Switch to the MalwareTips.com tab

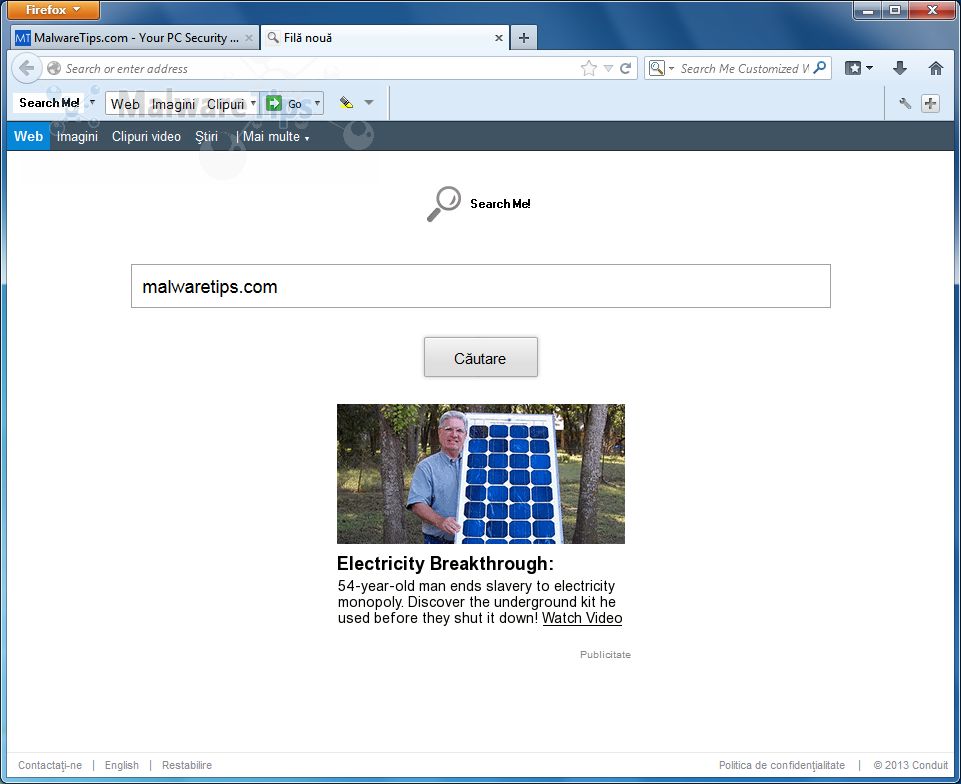[135, 38]
